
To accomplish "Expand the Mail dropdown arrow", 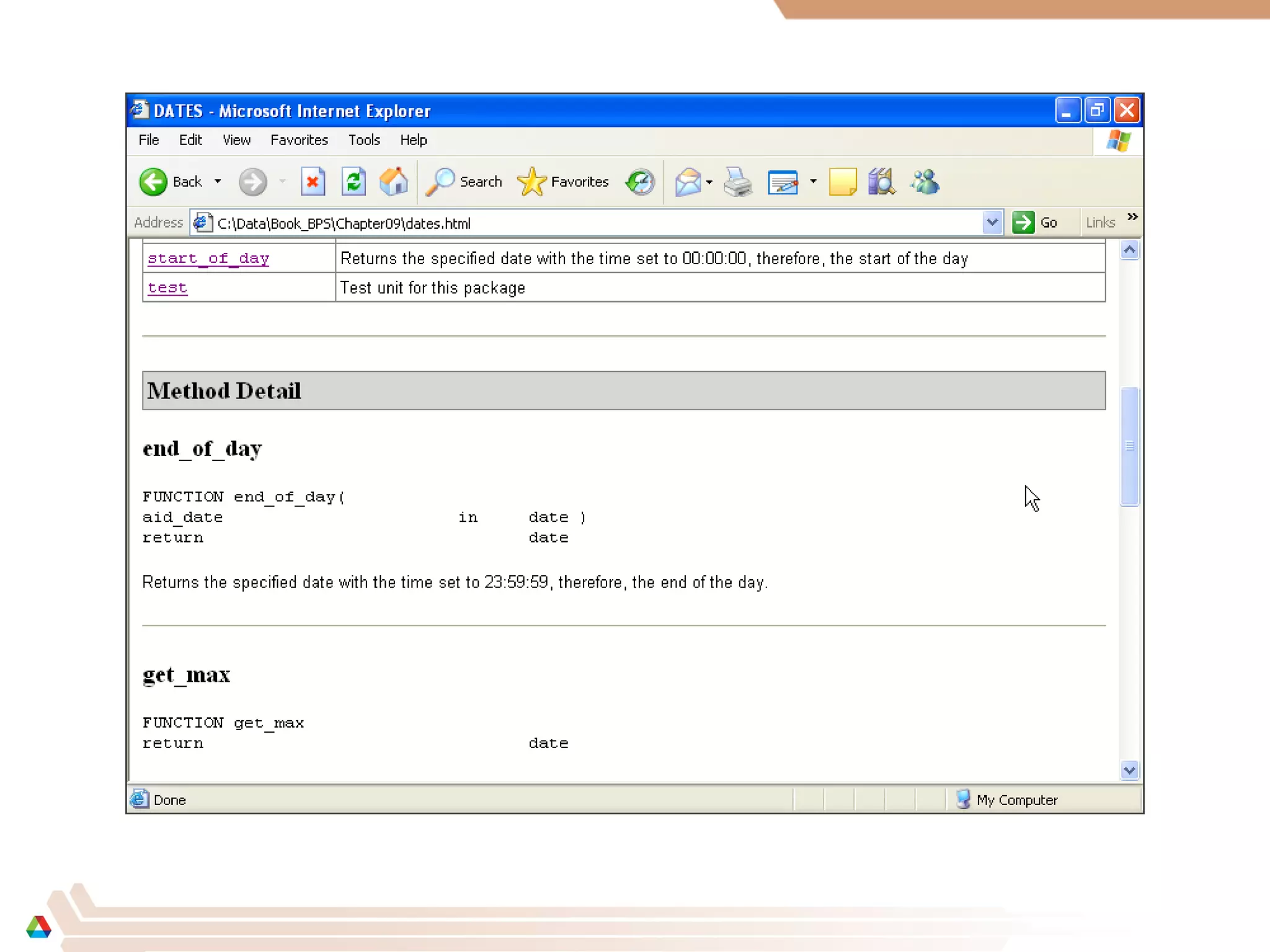I will (709, 182).
